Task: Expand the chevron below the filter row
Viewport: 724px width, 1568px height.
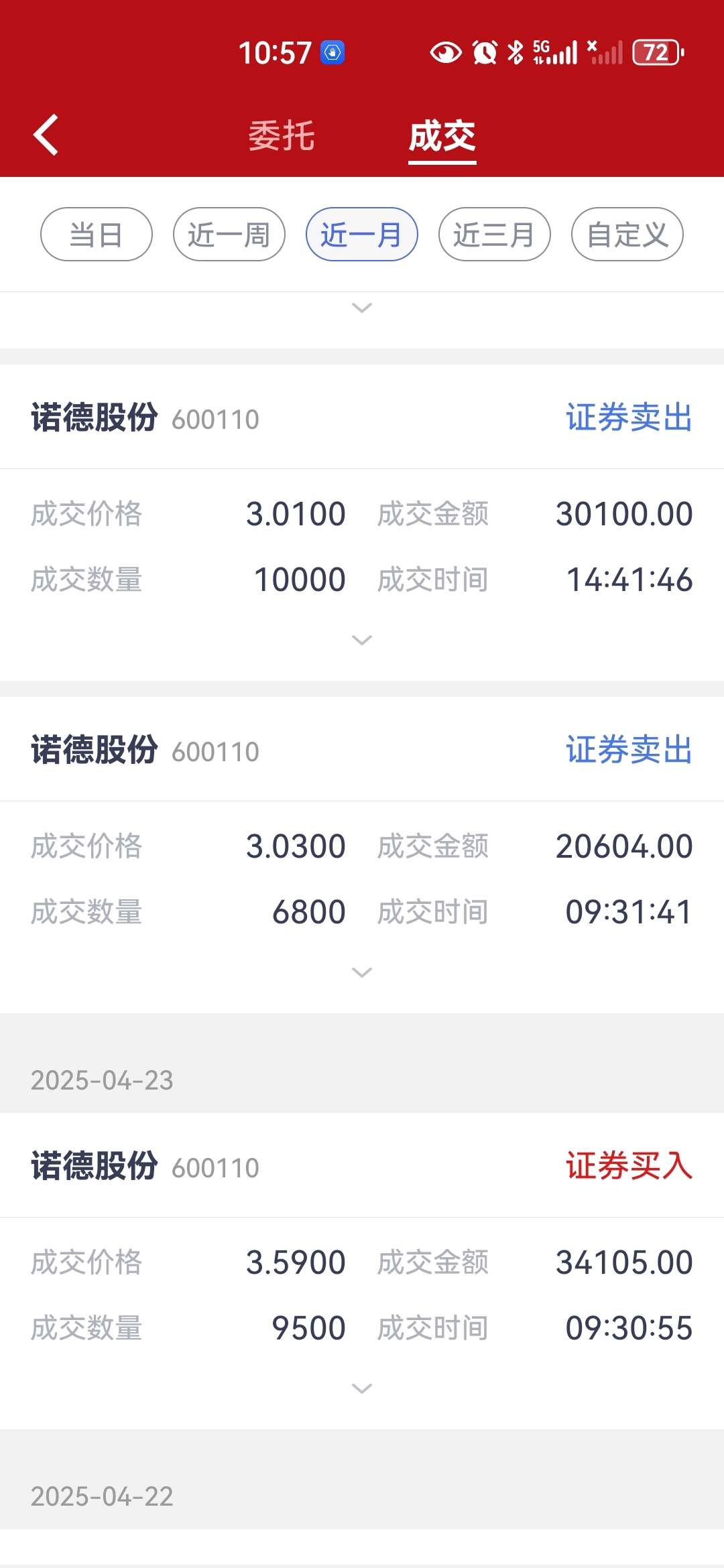Action: click(362, 308)
